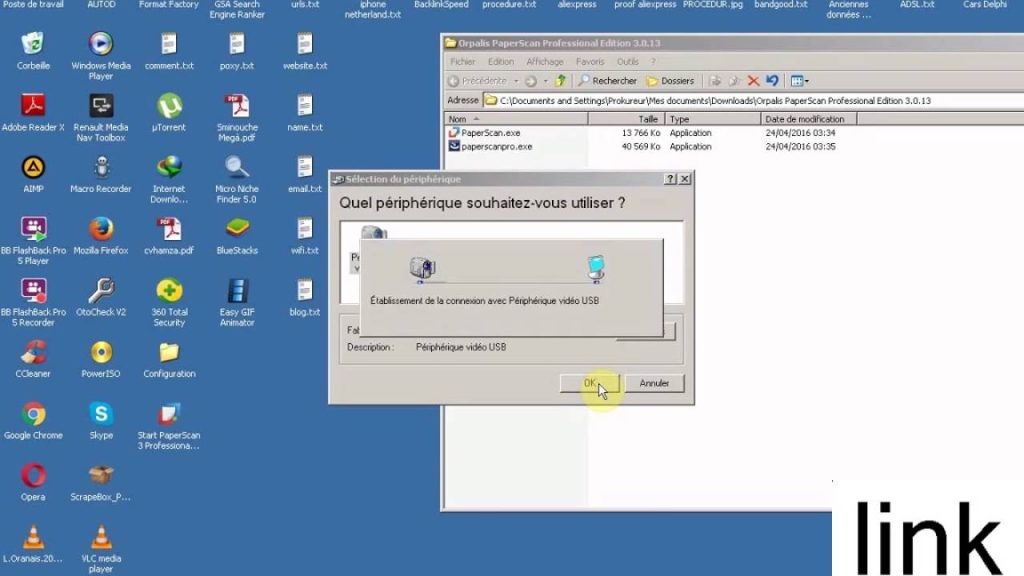Viewport: 1024px width, 576px height.
Task: Launch Mozilla Firefox
Action: click(101, 229)
